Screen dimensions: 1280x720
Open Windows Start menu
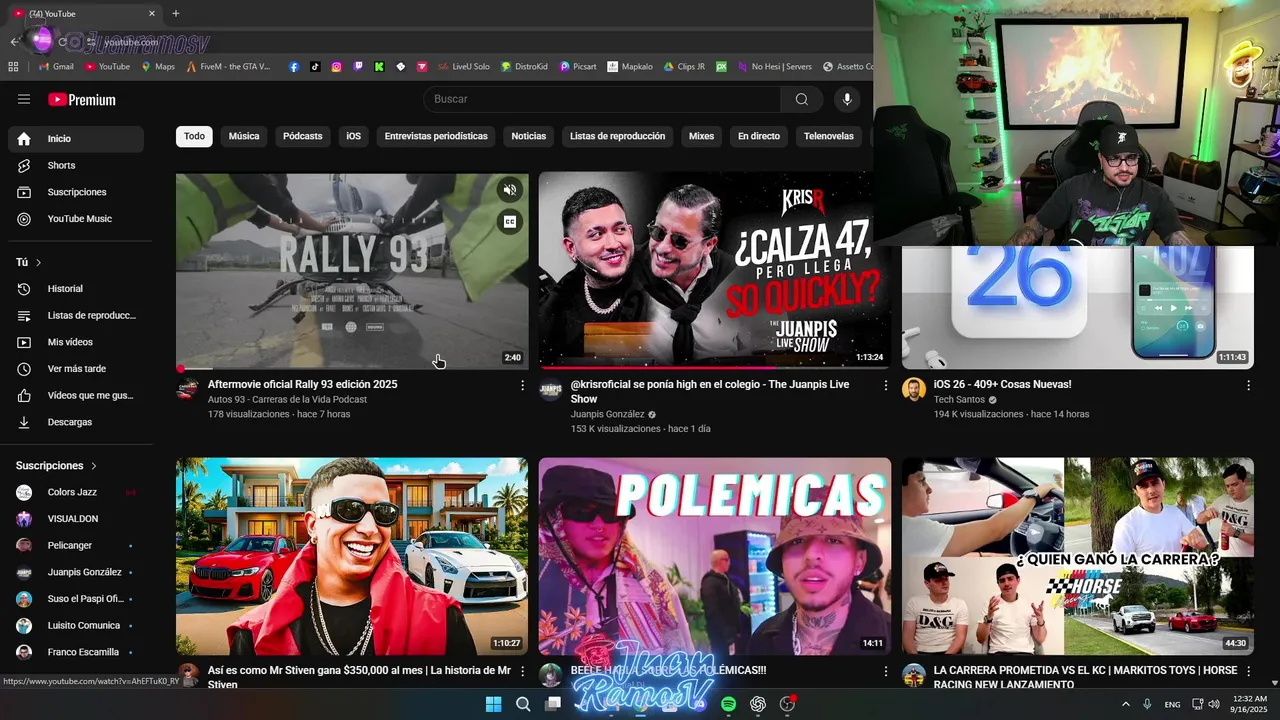pos(493,704)
